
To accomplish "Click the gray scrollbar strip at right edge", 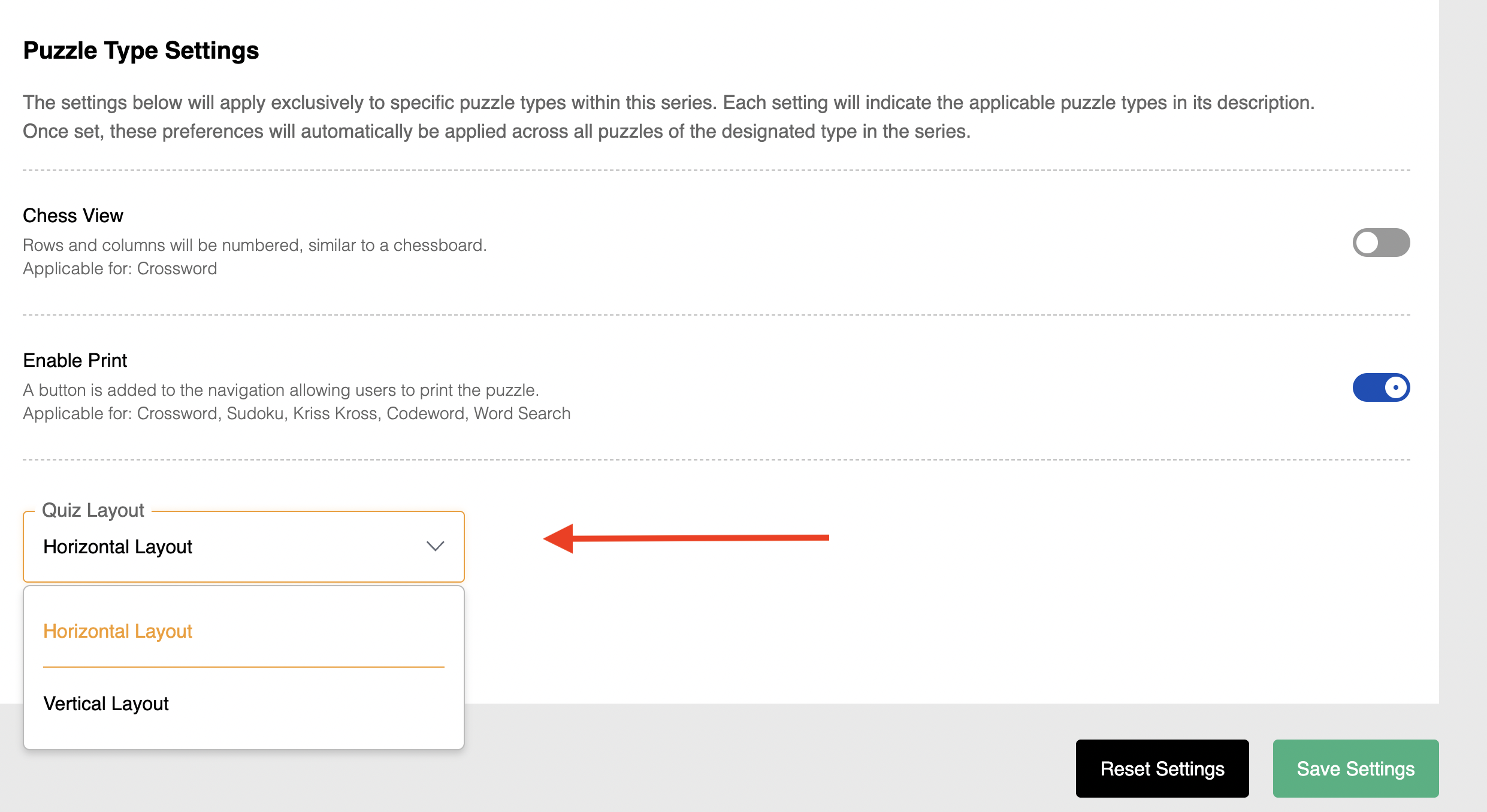I will coord(1463,406).
